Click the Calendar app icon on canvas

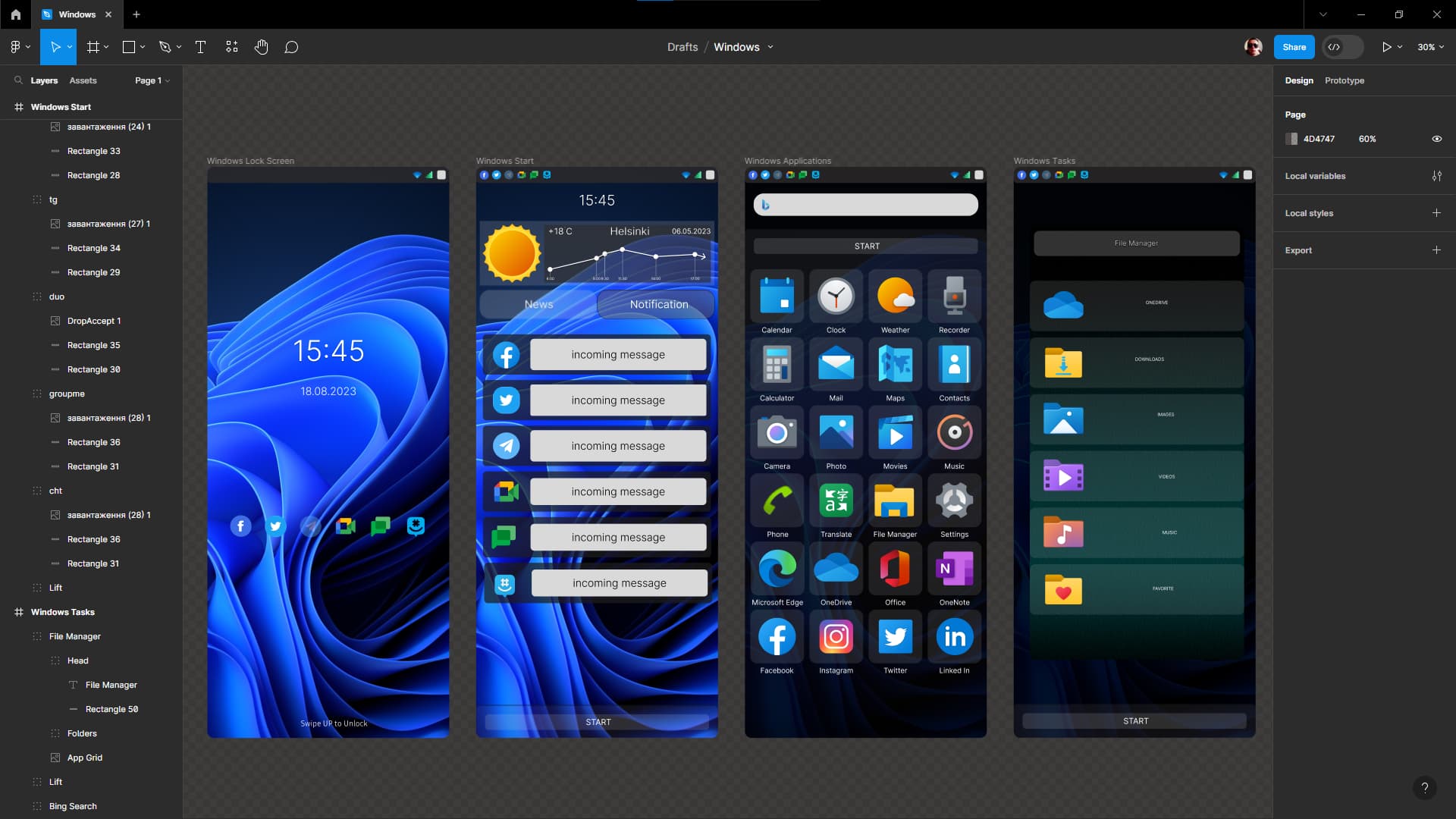(x=777, y=296)
